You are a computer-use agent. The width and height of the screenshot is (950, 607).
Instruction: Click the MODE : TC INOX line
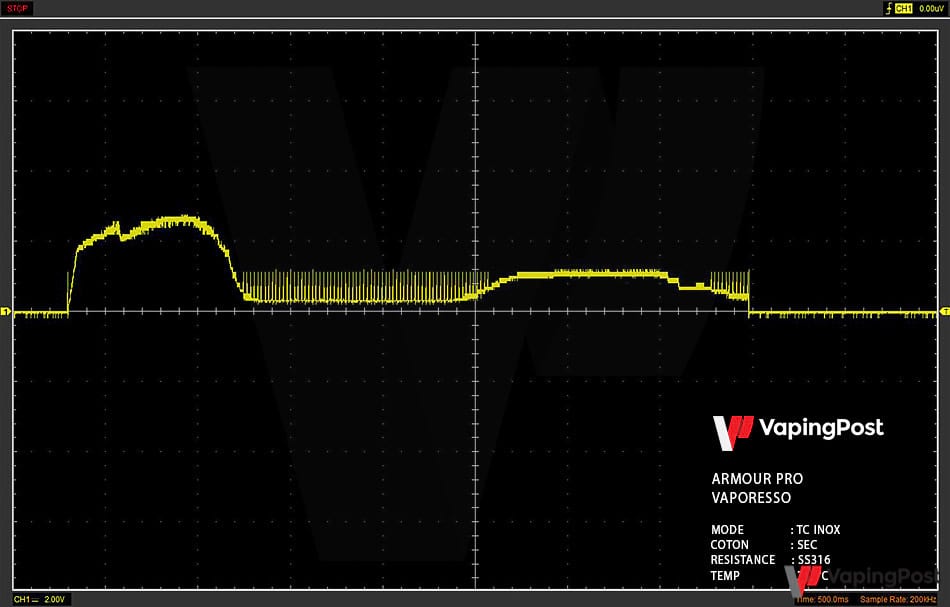[x=775, y=530]
